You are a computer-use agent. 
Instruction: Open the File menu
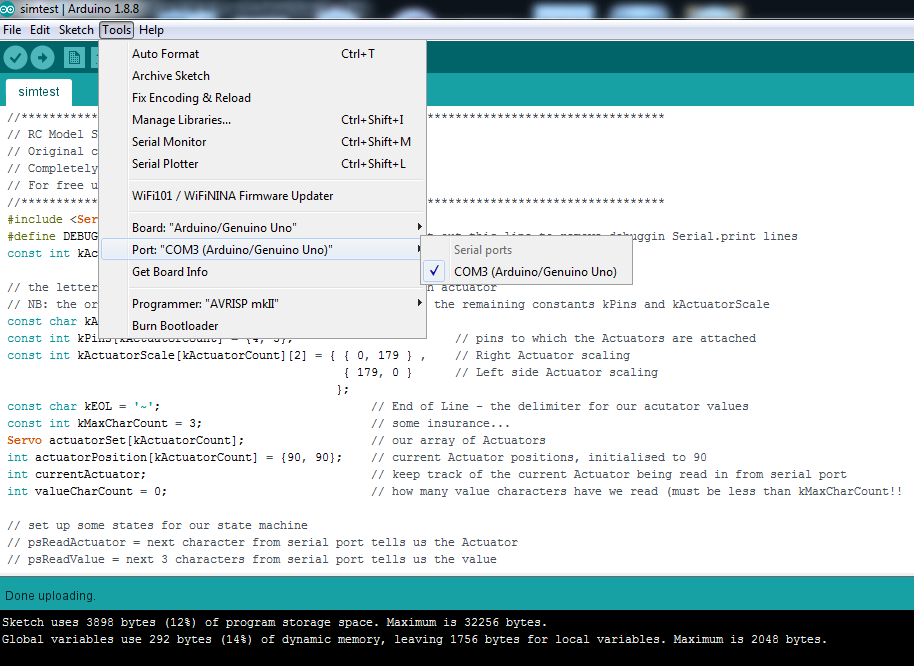point(12,30)
